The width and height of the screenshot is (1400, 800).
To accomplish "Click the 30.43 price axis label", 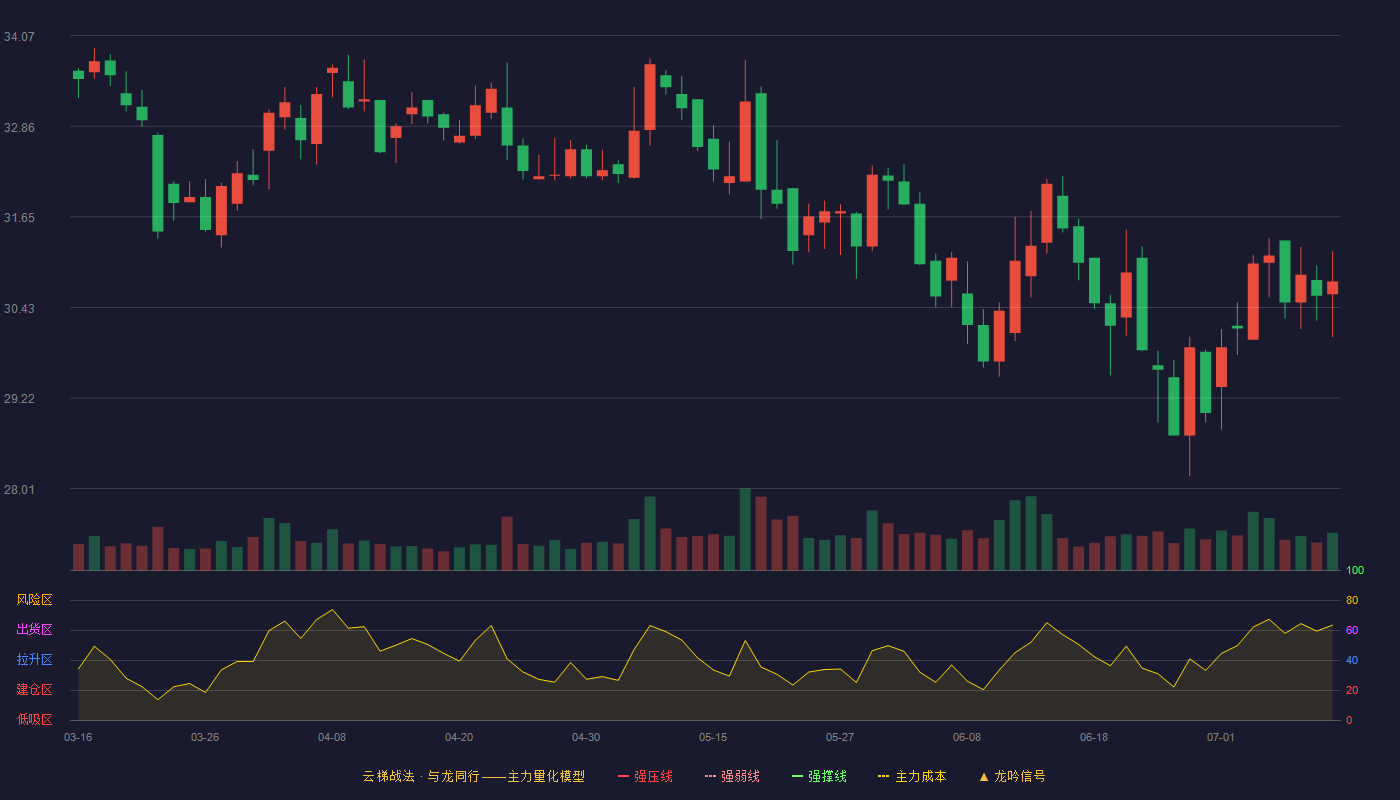I will 19,308.
